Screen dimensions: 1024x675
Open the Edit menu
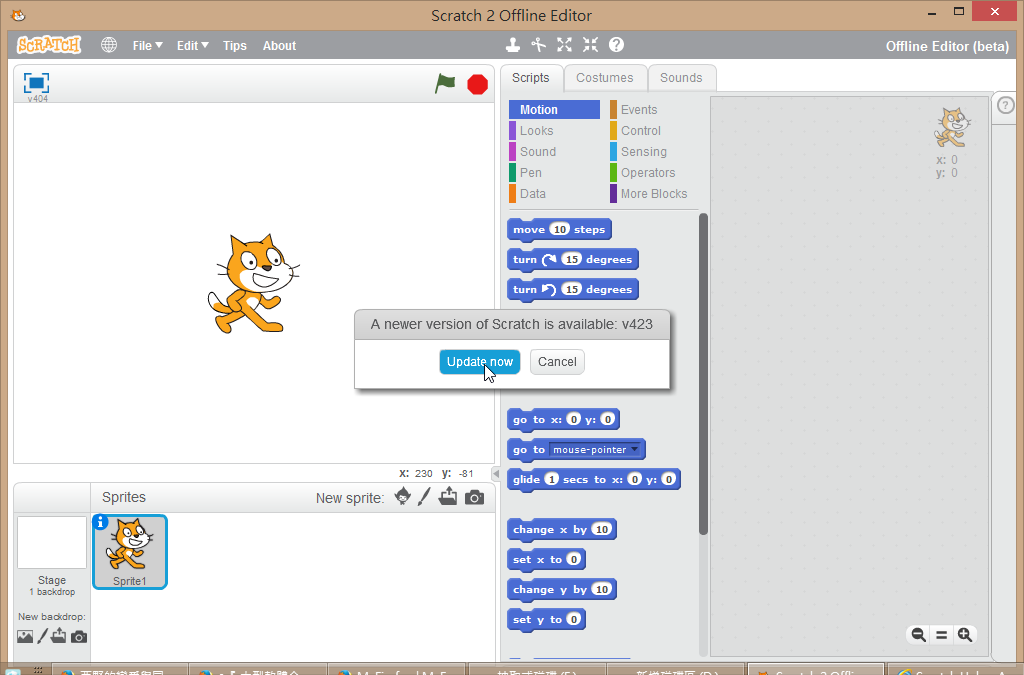(x=192, y=45)
